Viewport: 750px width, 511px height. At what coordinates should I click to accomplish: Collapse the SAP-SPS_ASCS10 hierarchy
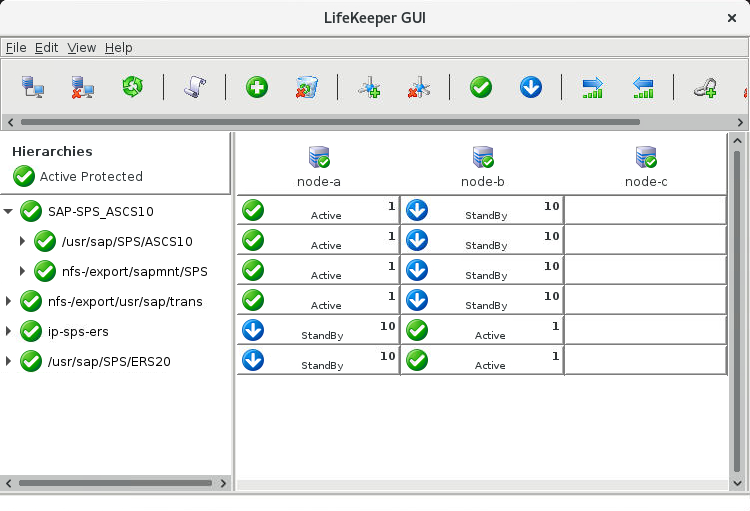(8, 211)
